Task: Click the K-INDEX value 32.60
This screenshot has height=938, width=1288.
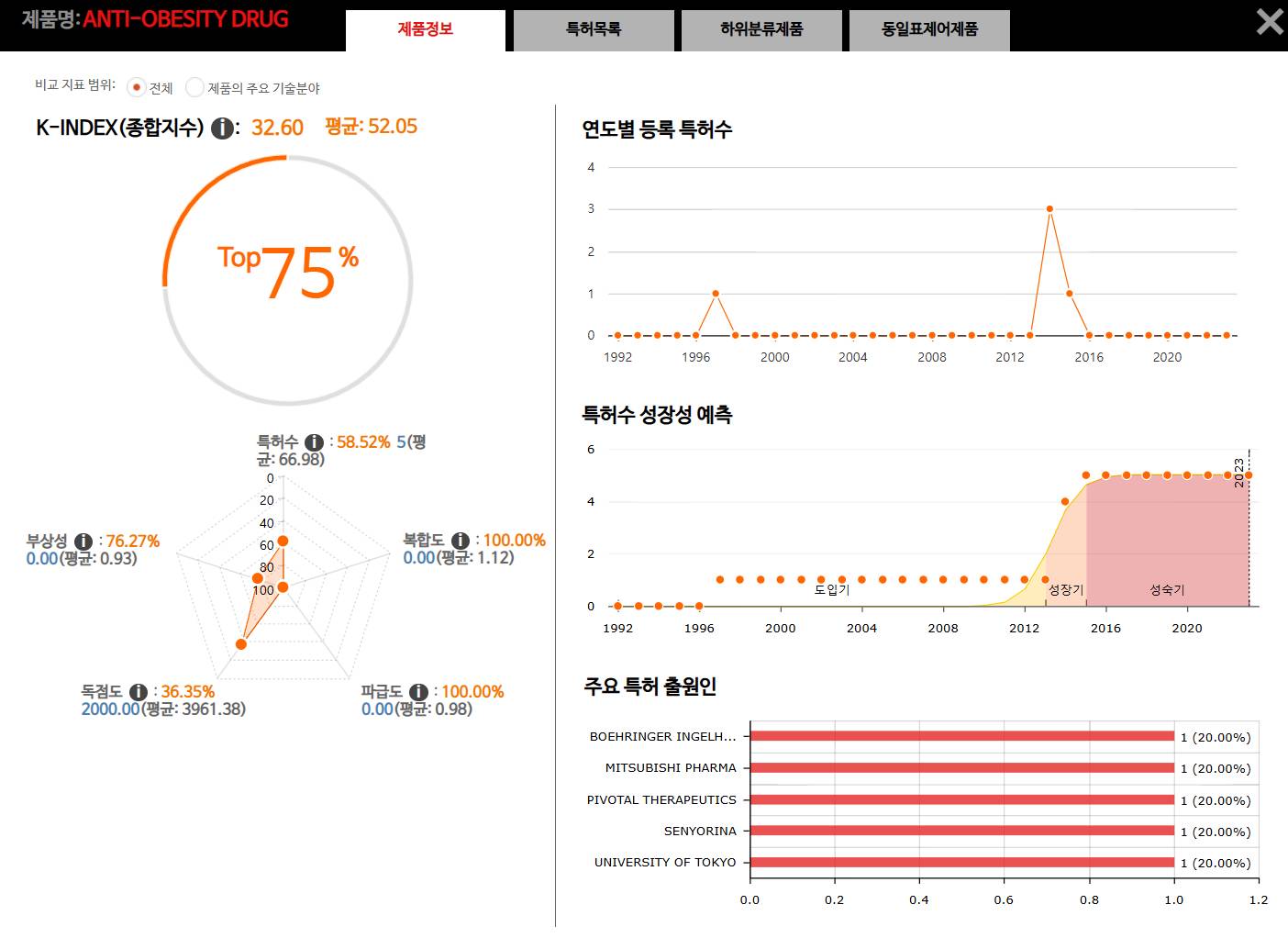Action: click(277, 128)
